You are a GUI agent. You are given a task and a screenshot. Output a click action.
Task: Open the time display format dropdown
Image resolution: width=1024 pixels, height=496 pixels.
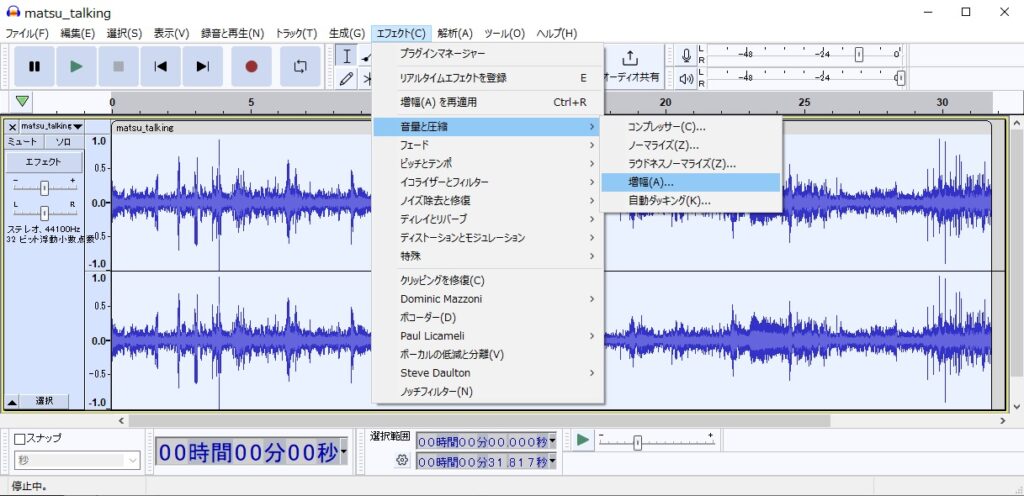(344, 453)
